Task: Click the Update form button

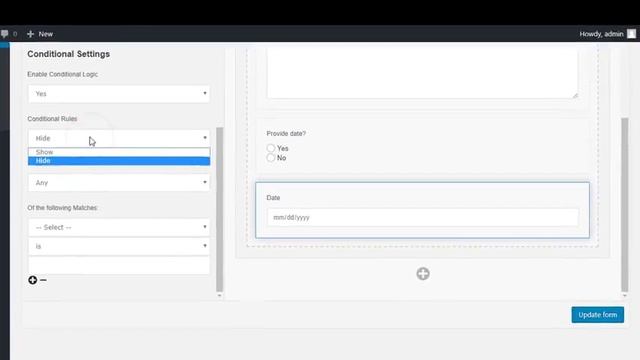Action: 598,315
